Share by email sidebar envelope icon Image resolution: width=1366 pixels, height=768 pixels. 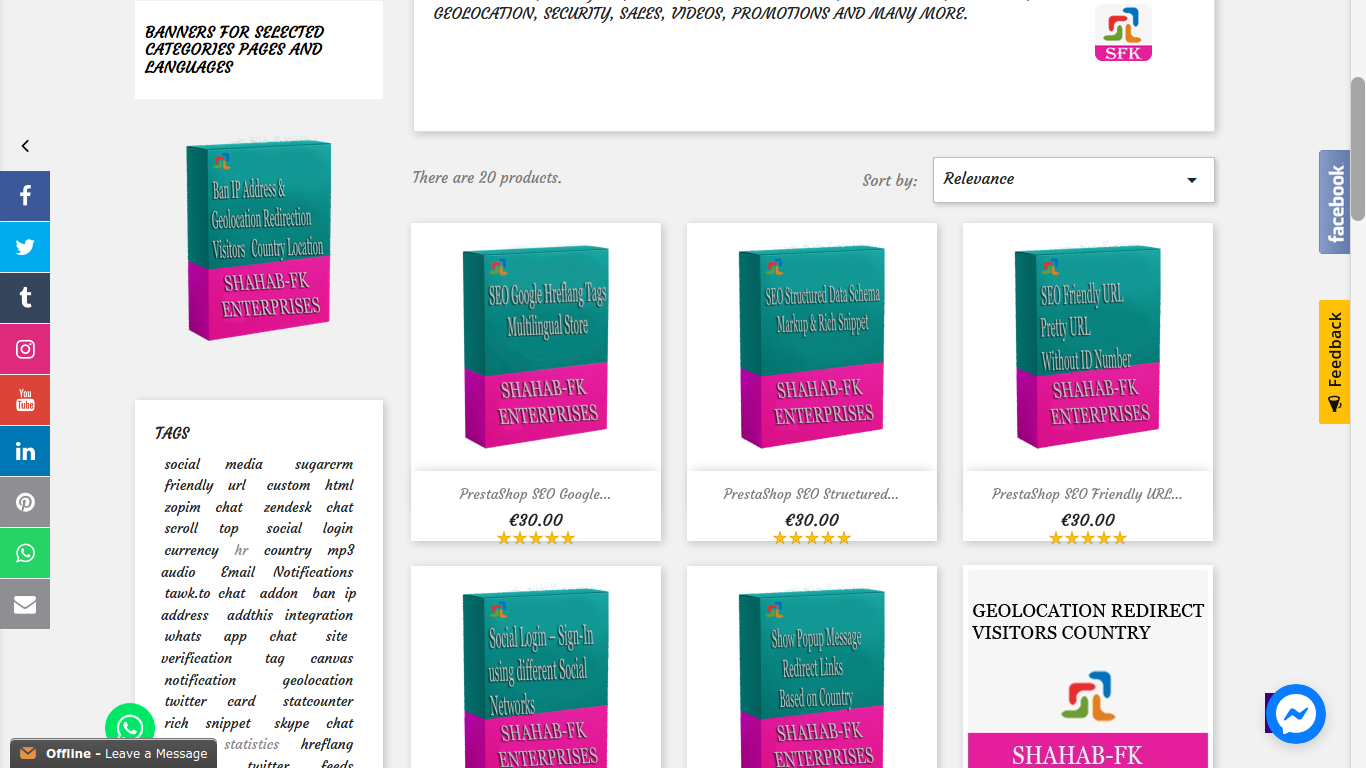[x=25, y=604]
